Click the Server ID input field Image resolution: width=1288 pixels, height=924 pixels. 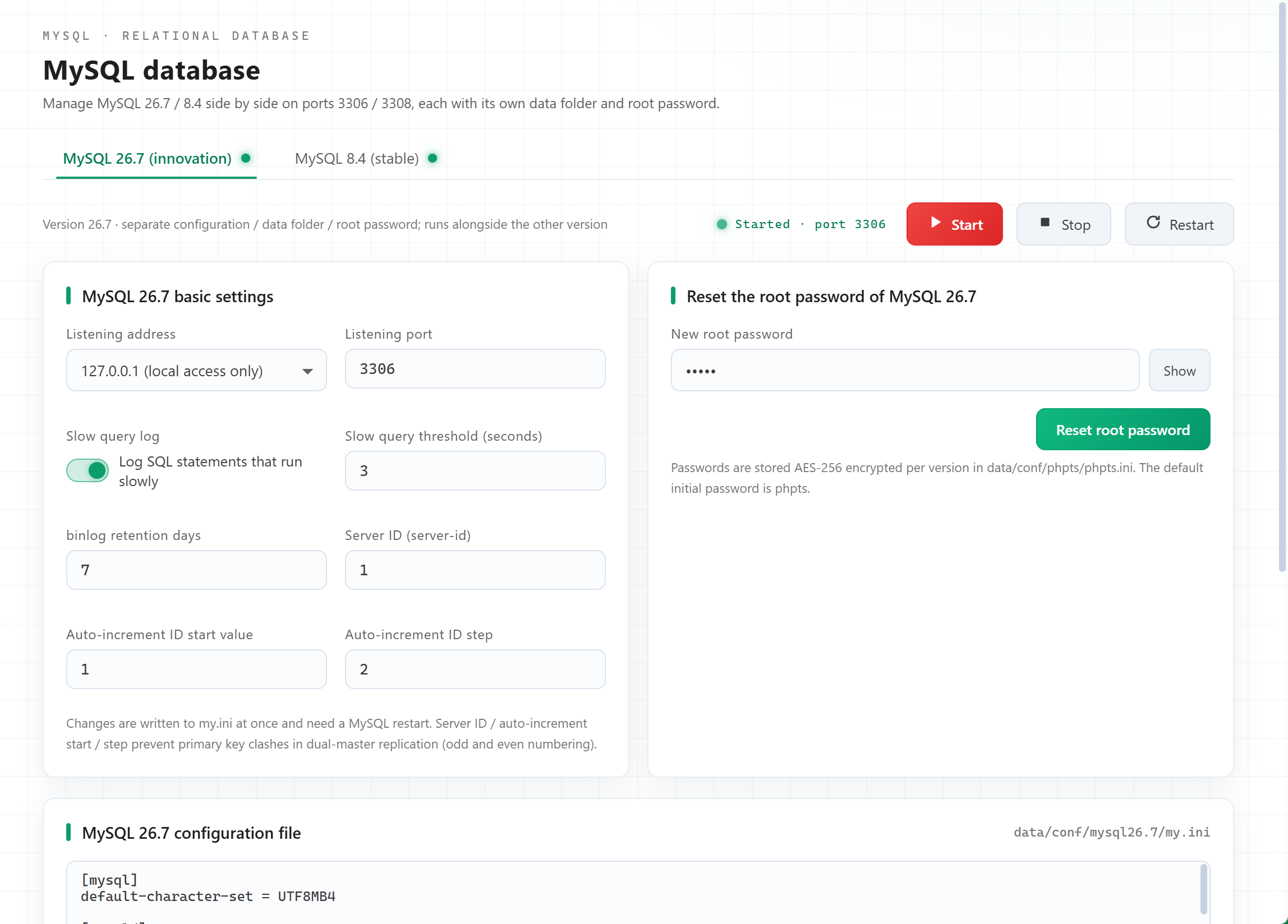[x=475, y=570]
